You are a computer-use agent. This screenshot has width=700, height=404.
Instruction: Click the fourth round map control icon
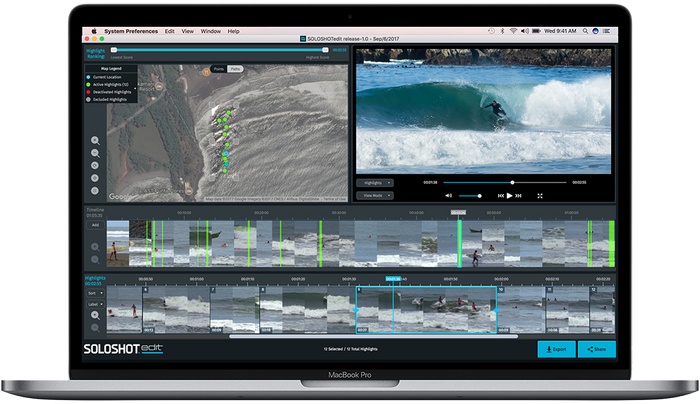[95, 178]
